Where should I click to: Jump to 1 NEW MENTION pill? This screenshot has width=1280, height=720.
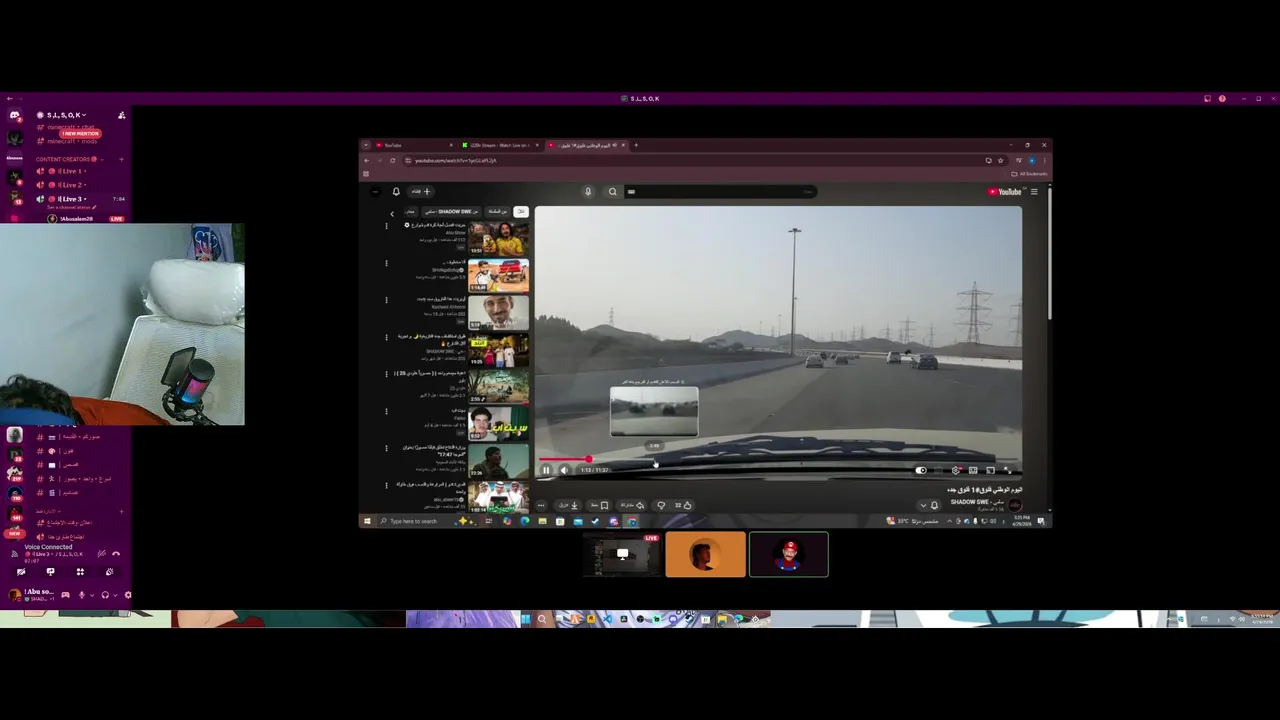[x=80, y=134]
